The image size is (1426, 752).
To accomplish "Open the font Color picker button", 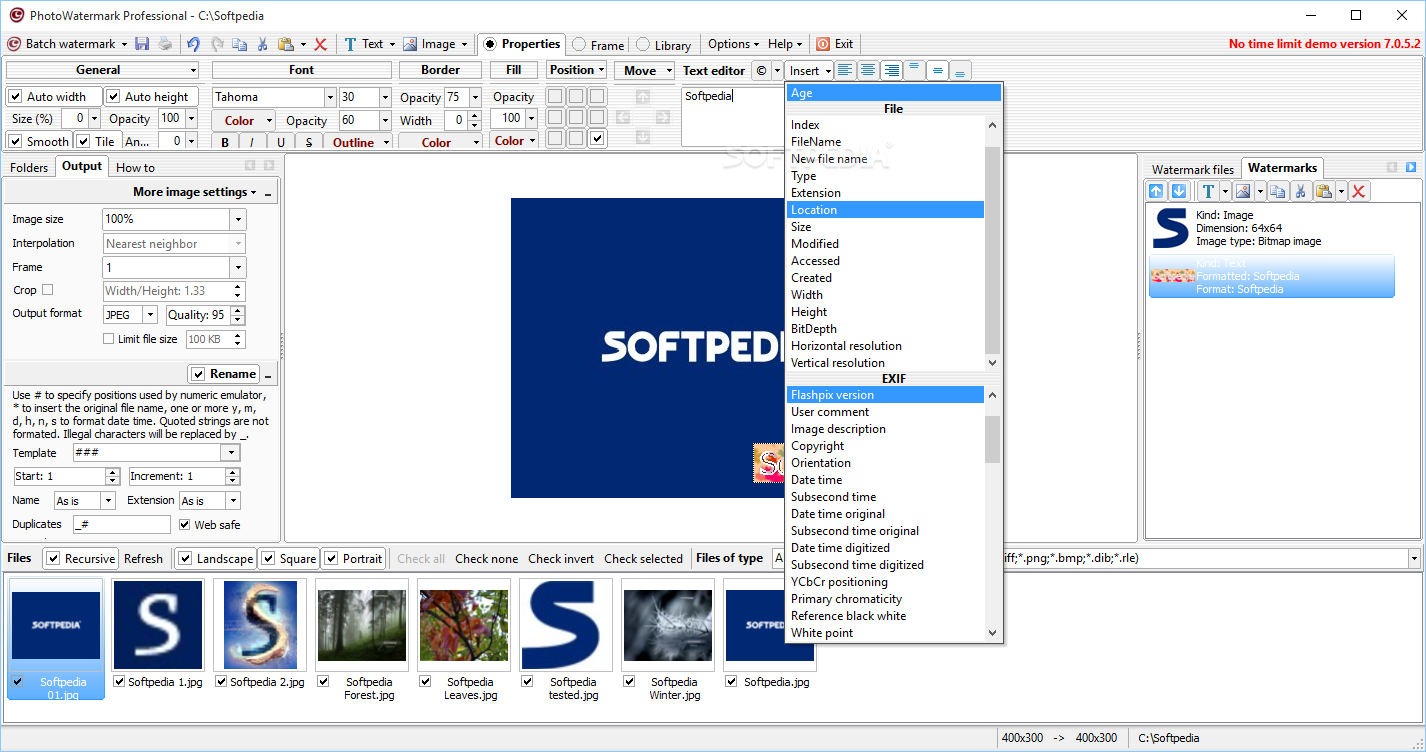I will pyautogui.click(x=244, y=121).
